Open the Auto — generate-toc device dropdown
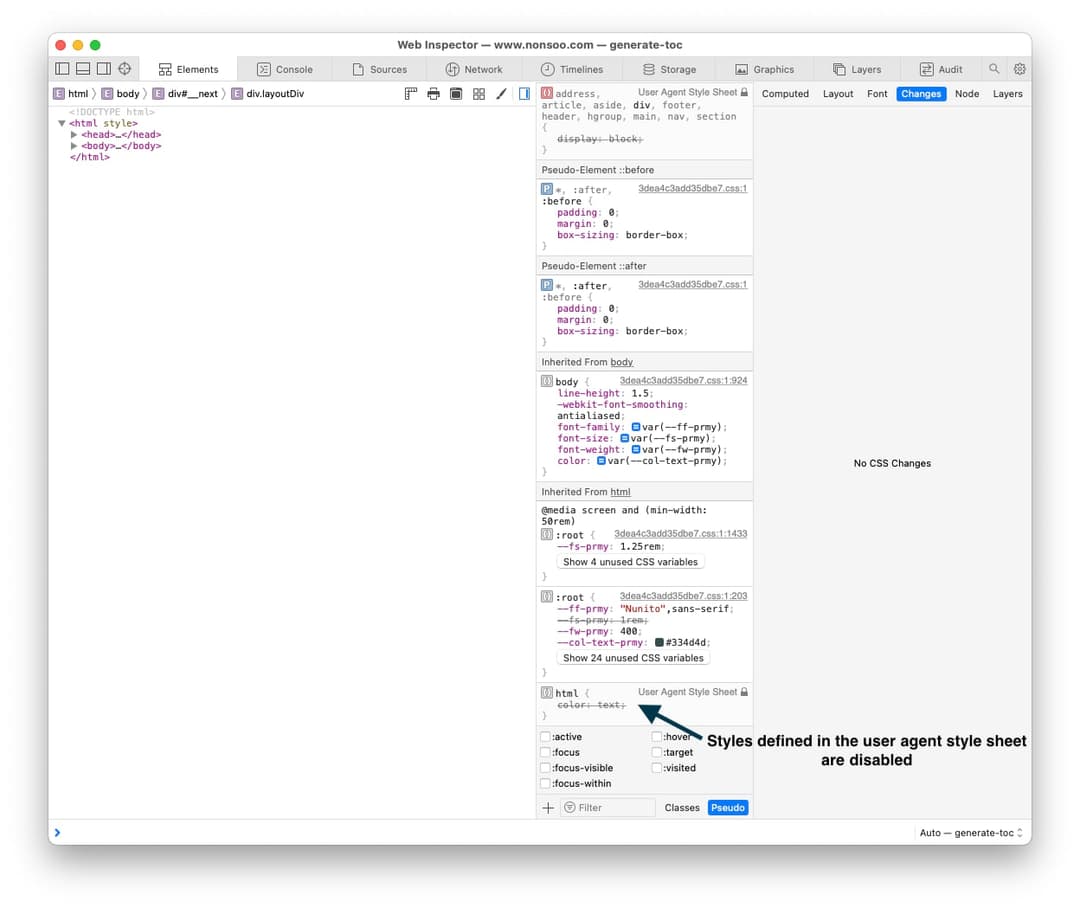 tap(970, 831)
